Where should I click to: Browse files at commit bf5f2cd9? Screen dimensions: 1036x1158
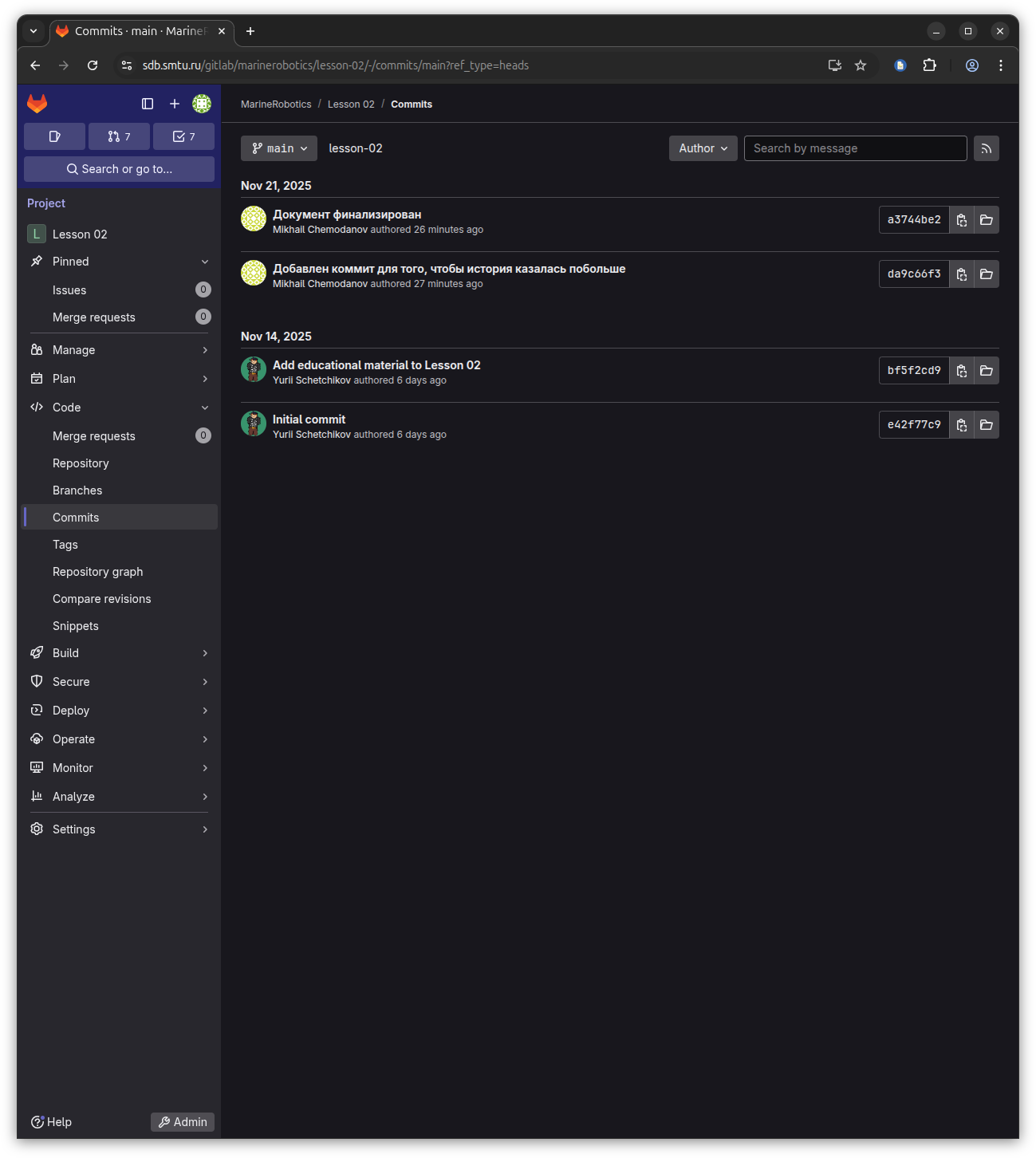986,370
